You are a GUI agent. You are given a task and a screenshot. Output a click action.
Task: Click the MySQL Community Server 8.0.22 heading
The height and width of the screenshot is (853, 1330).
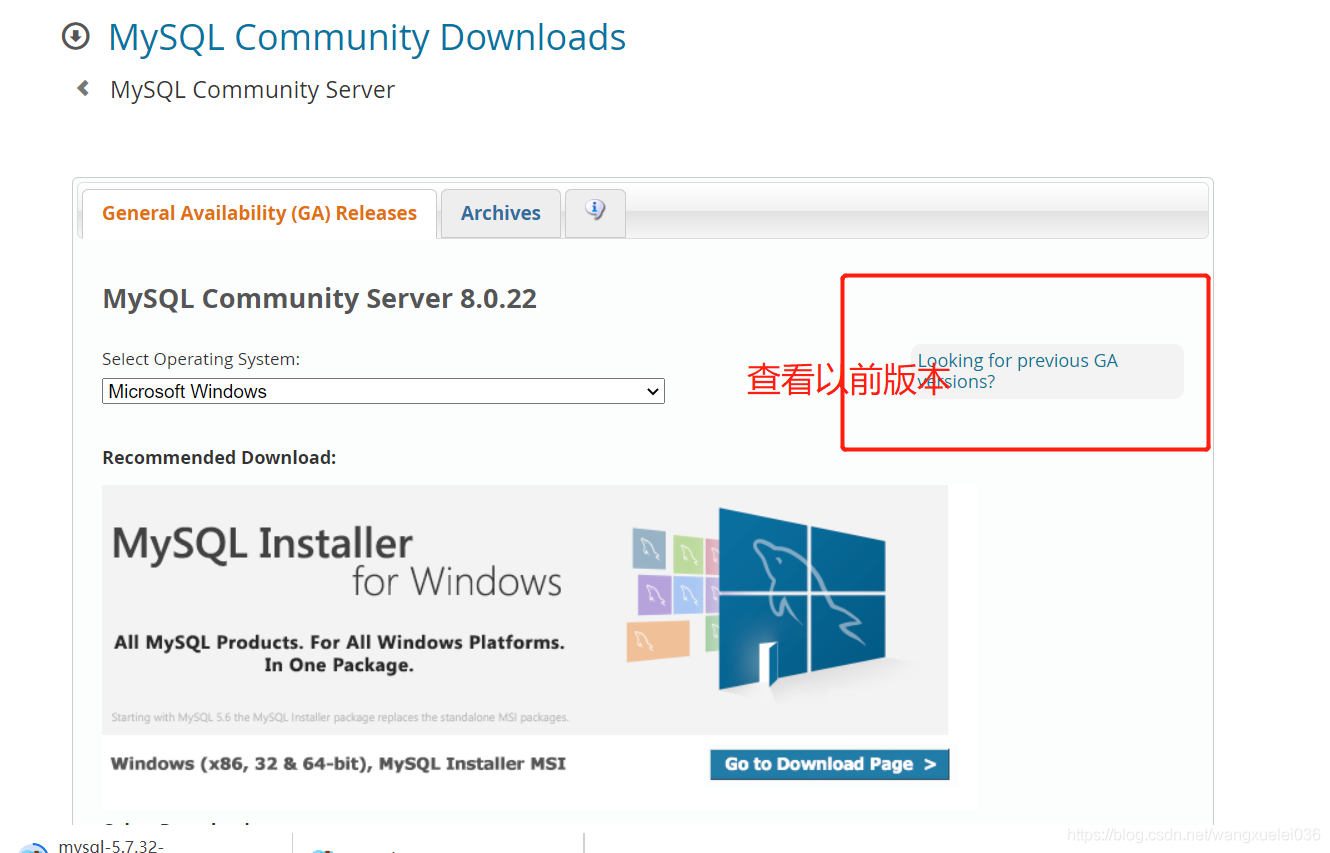[x=319, y=299]
